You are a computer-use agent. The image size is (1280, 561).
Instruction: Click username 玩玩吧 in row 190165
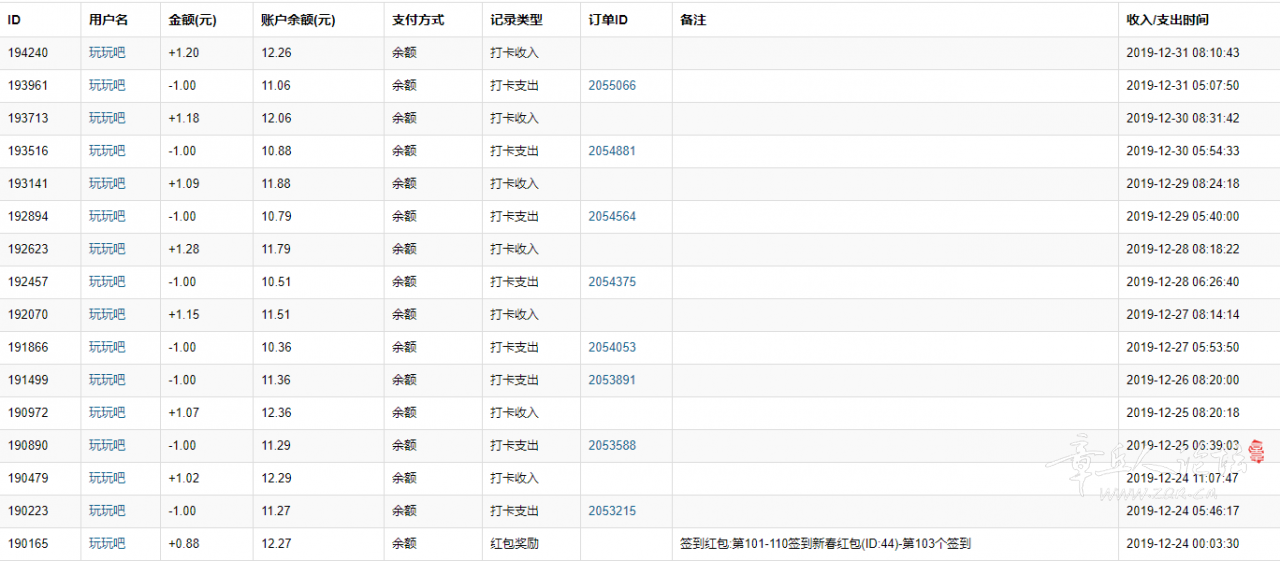107,544
